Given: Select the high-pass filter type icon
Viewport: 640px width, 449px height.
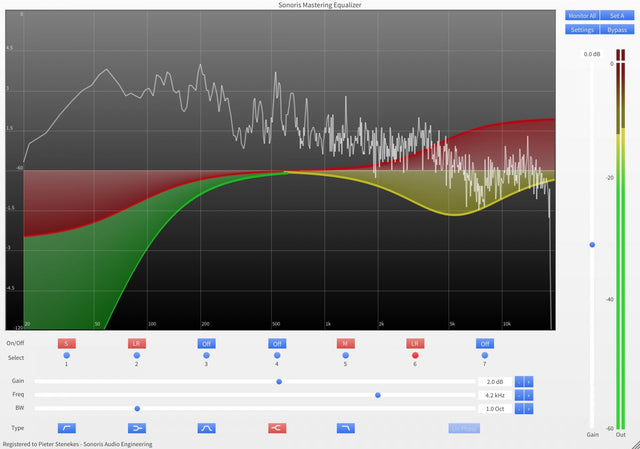Looking at the screenshot, I should (x=67, y=427).
